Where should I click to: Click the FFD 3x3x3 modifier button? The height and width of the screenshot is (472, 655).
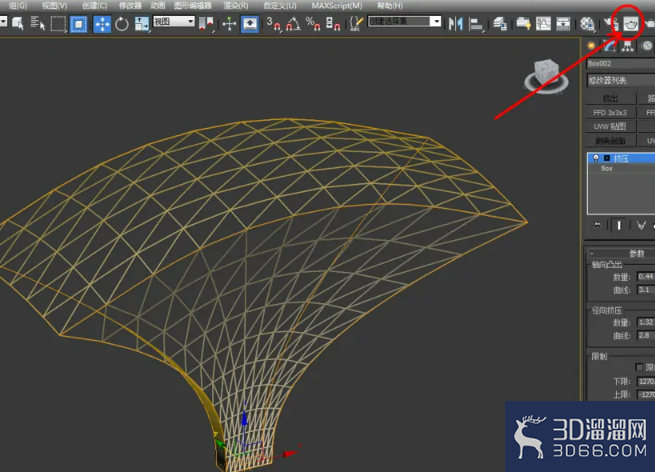610,112
